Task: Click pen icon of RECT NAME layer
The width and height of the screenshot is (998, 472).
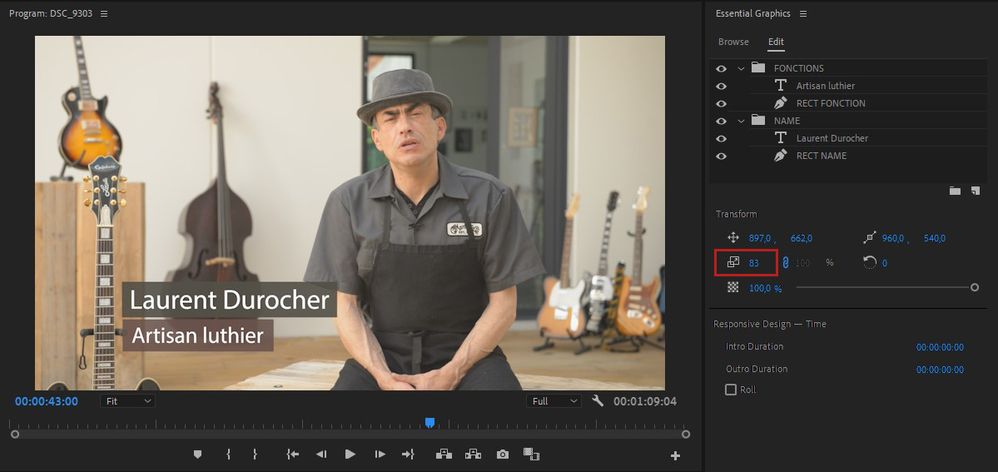Action: click(780, 155)
